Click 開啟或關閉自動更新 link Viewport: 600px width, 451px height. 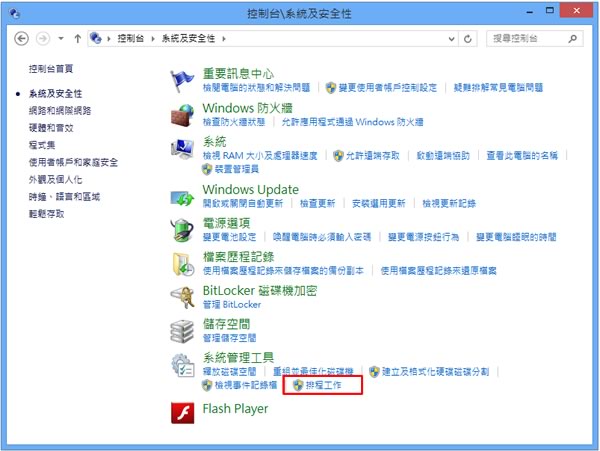pos(243,204)
